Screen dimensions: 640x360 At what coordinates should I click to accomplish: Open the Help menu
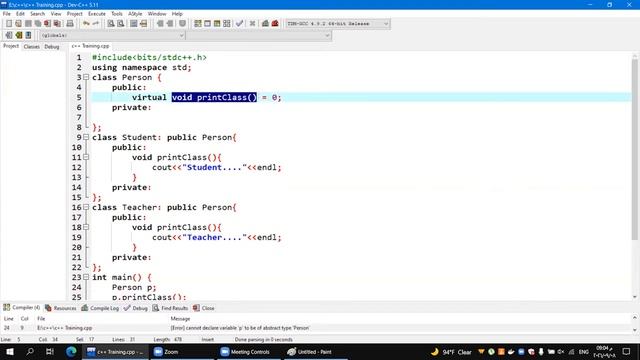(x=177, y=14)
